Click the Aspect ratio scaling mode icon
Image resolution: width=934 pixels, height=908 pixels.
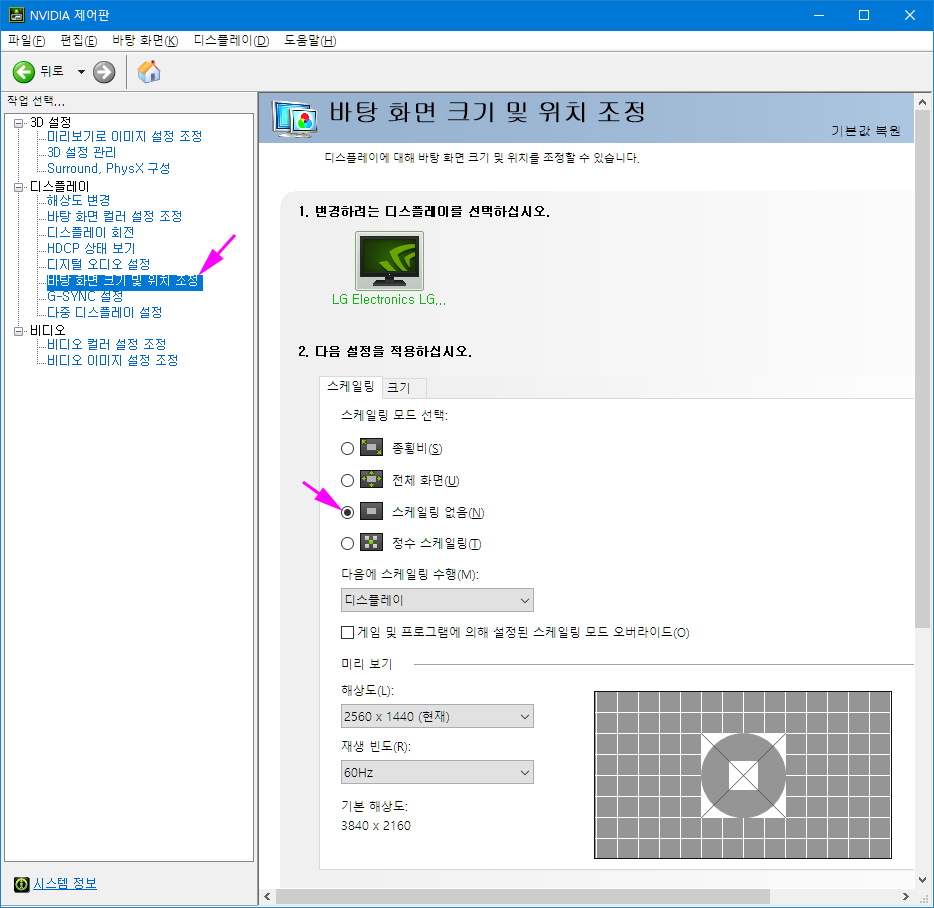(372, 447)
